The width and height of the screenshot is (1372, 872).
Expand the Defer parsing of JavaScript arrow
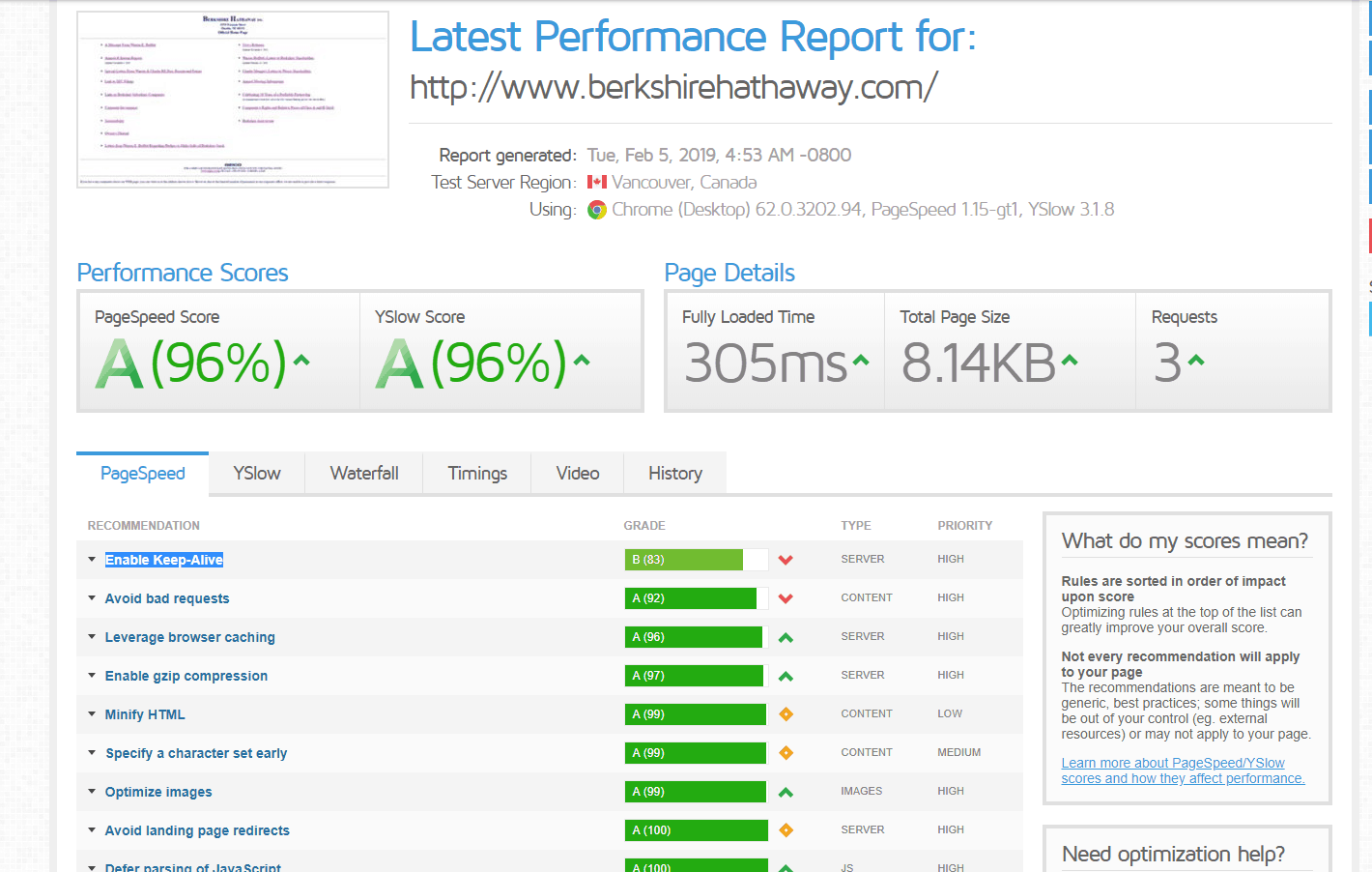(x=92, y=867)
